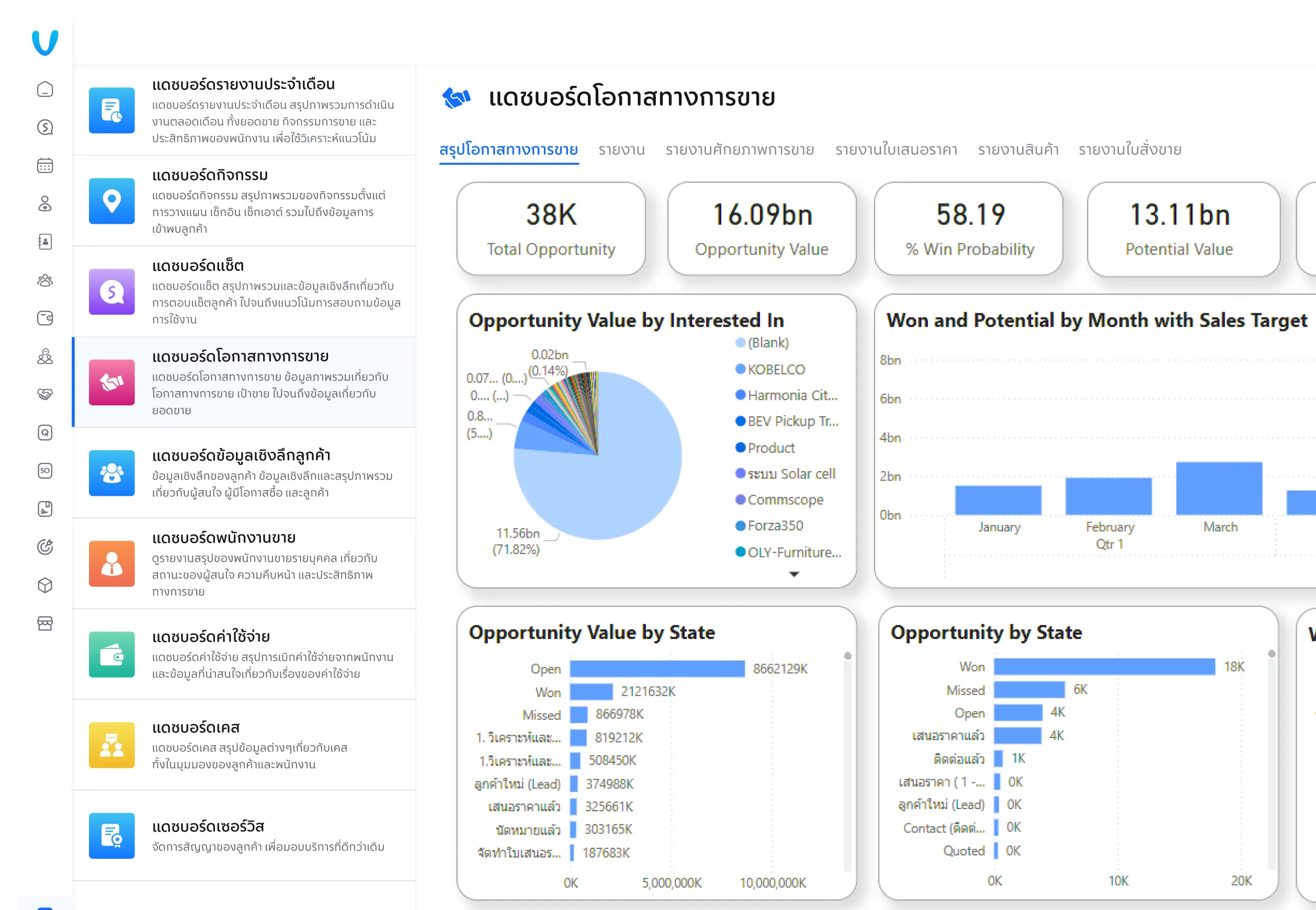Click the blue handshake header icon
Viewport: 1316px width, 910px height.
tap(456, 97)
